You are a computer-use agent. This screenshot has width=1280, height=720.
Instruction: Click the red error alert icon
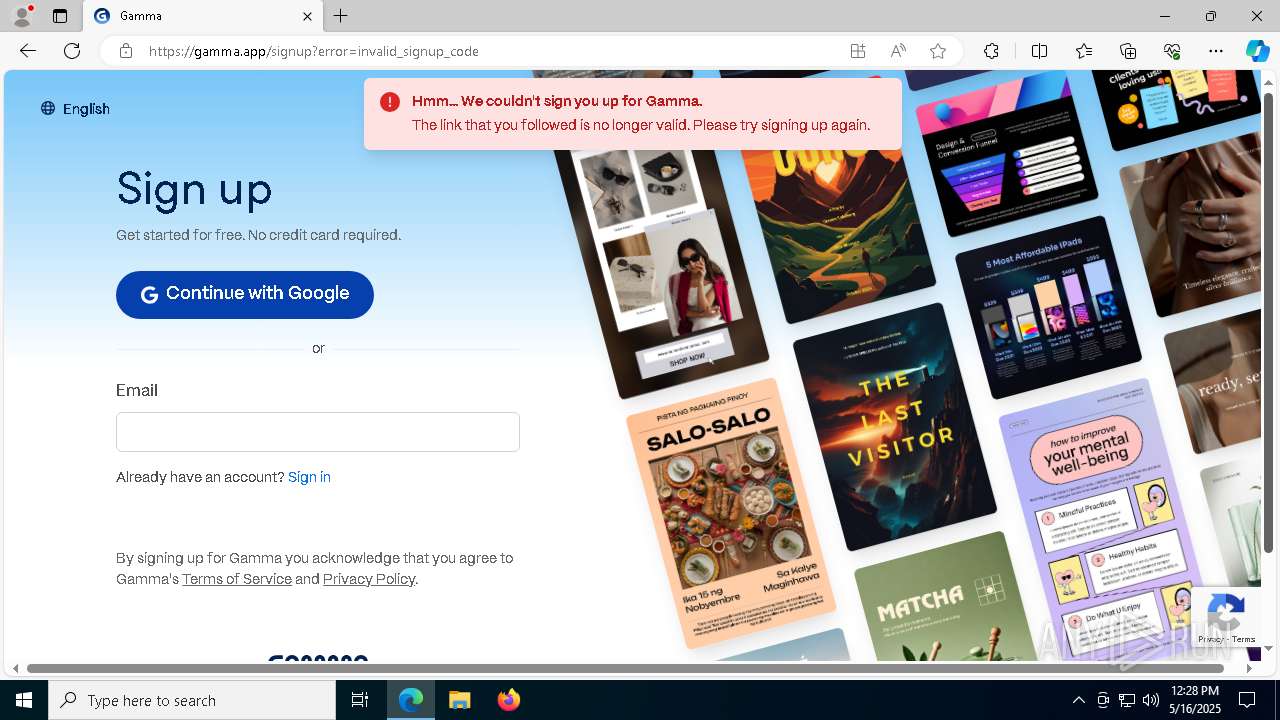(x=390, y=102)
